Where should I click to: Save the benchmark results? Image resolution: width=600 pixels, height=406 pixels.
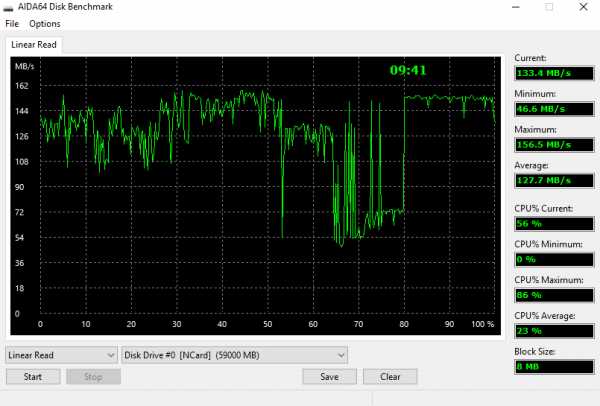coord(329,377)
